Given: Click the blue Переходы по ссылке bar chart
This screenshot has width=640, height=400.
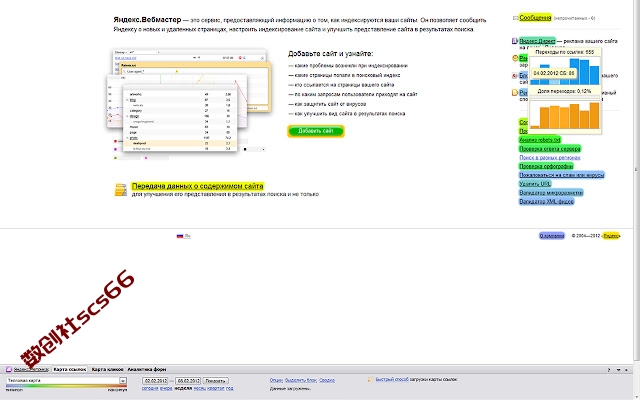Looking at the screenshot, I should tap(565, 70).
